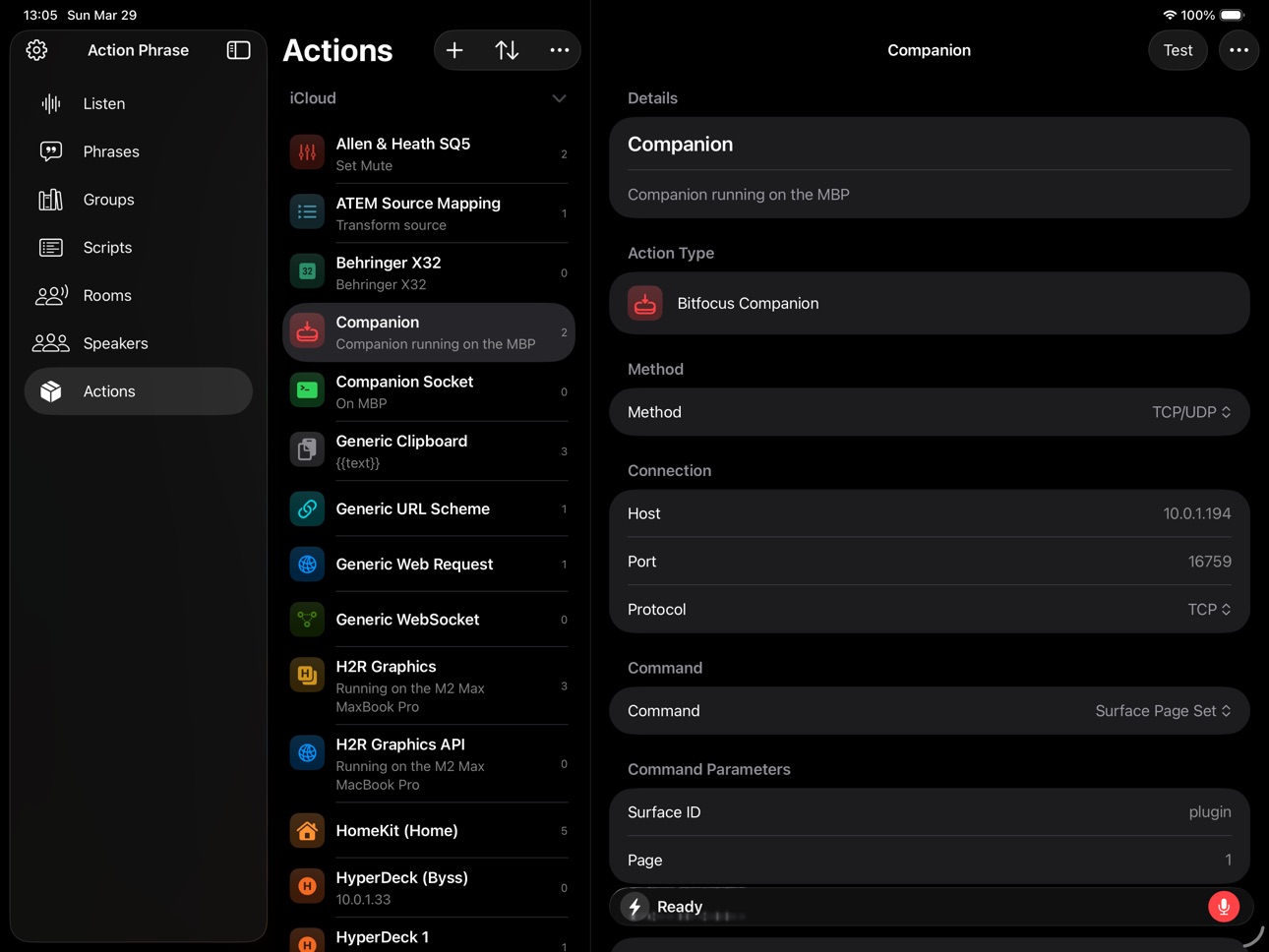
Task: Select the '10.0.1.33' HyperDeck address
Action: coord(363,900)
